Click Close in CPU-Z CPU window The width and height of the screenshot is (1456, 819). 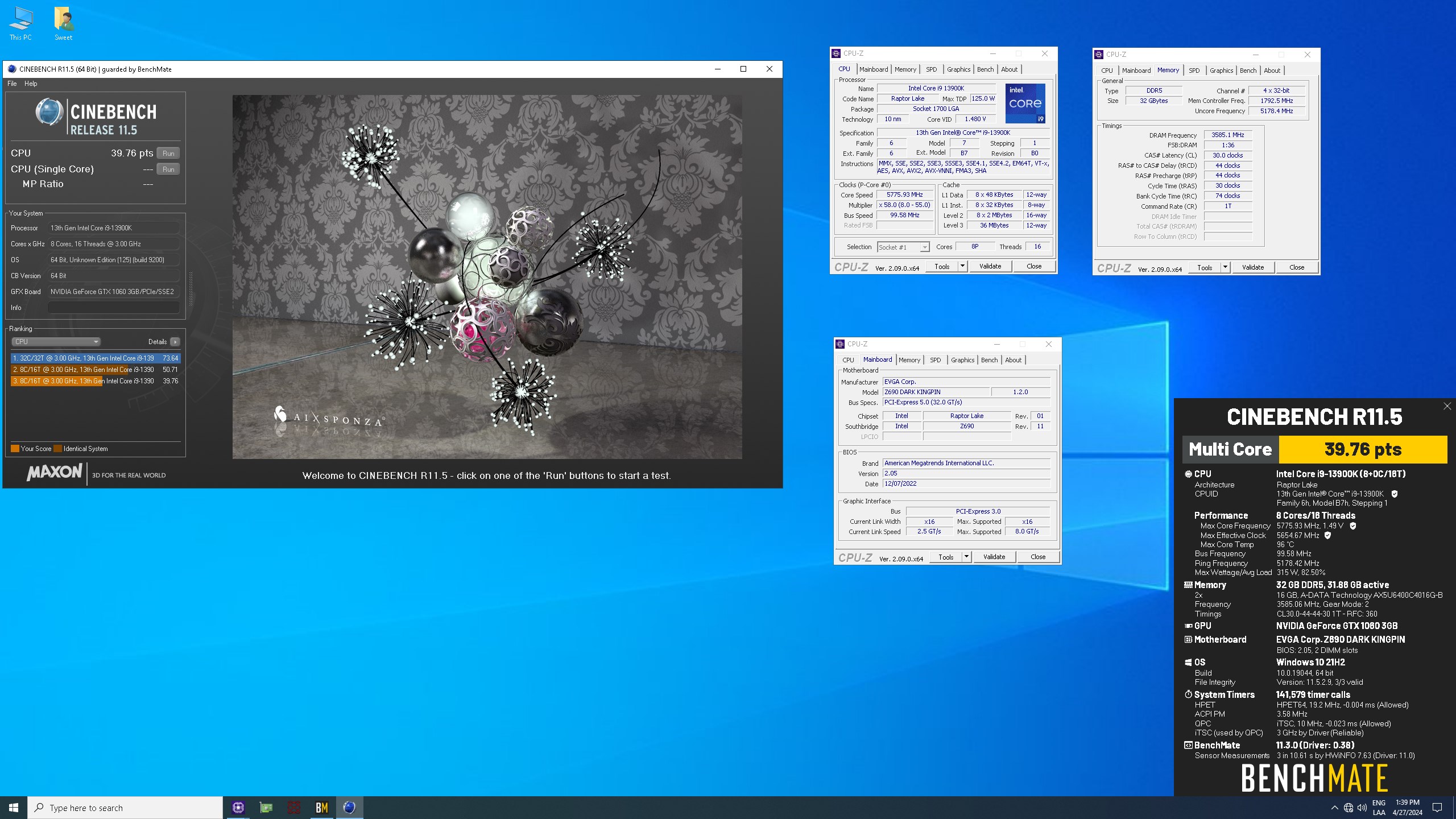[1034, 266]
